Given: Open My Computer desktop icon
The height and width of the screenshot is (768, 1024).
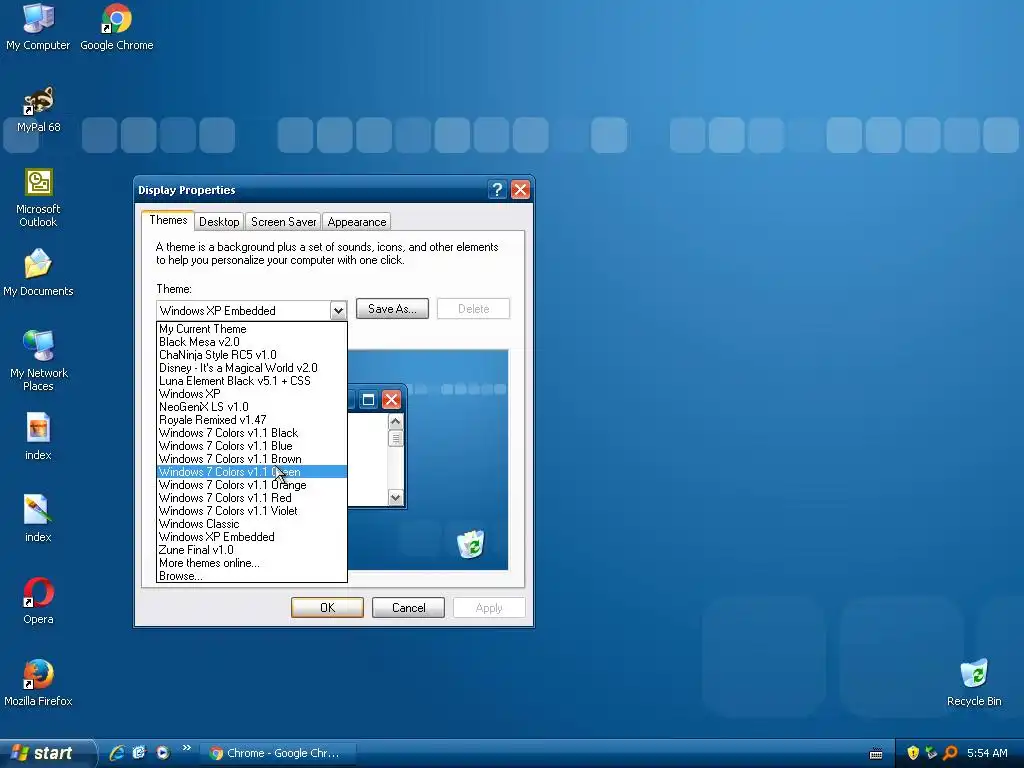Looking at the screenshot, I should click(x=38, y=27).
